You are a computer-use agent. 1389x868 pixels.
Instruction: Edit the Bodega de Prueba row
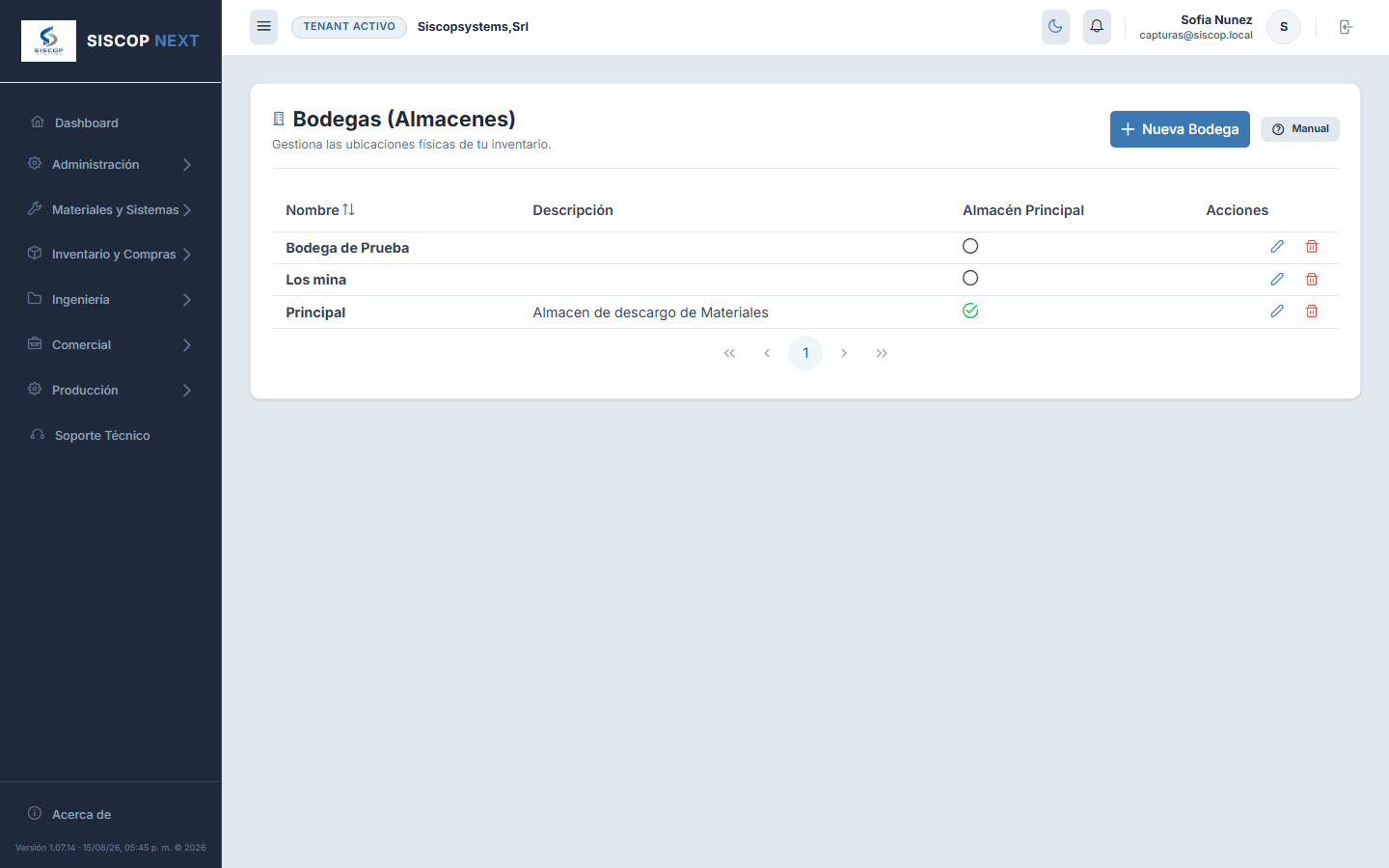pyautogui.click(x=1277, y=247)
